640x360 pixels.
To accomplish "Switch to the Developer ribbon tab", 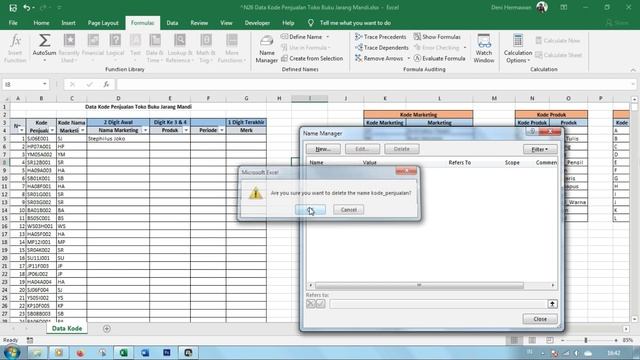I will click(x=257, y=23).
